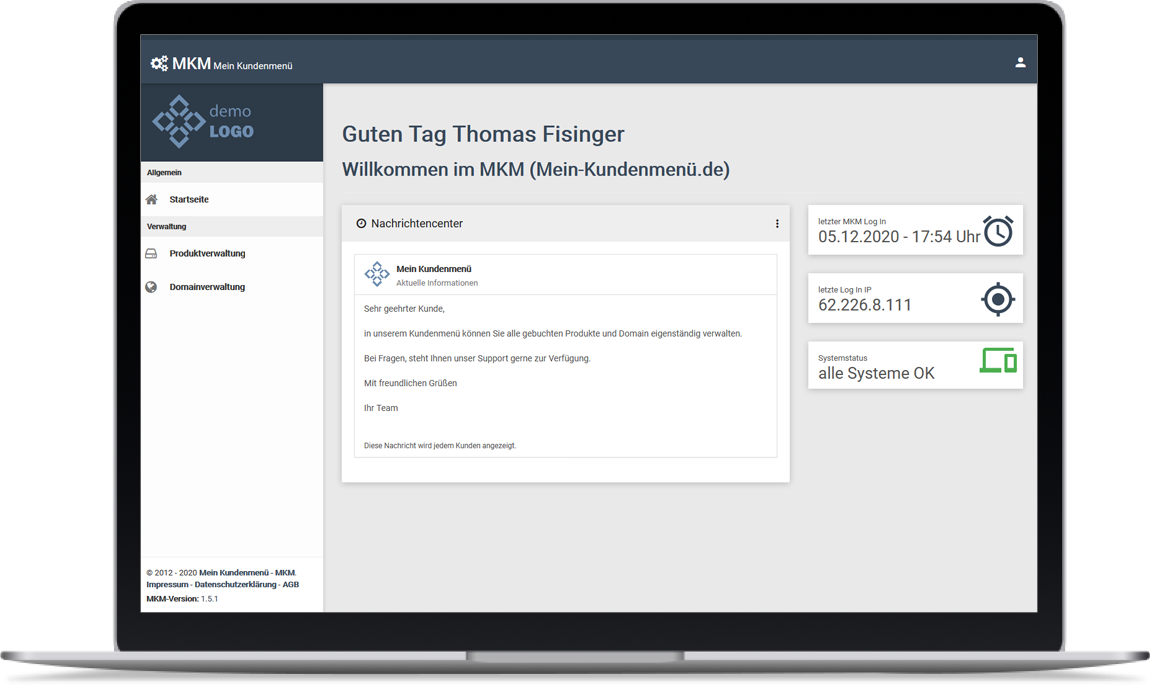
Task: Click the Produktverwaltung drive icon
Action: click(x=151, y=253)
